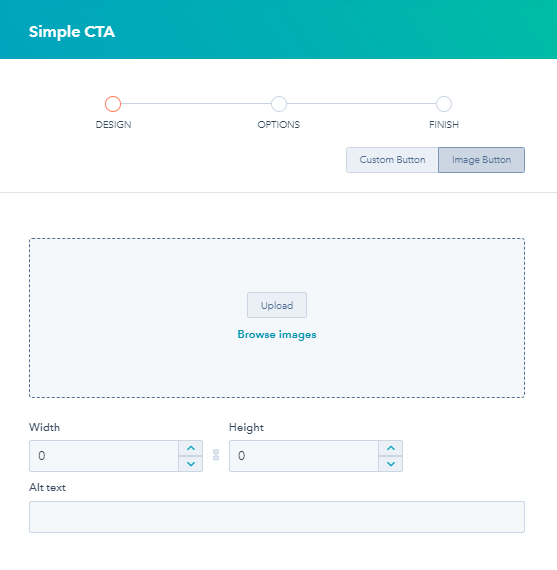
Task: Click the Width increase arrow
Action: [191, 448]
